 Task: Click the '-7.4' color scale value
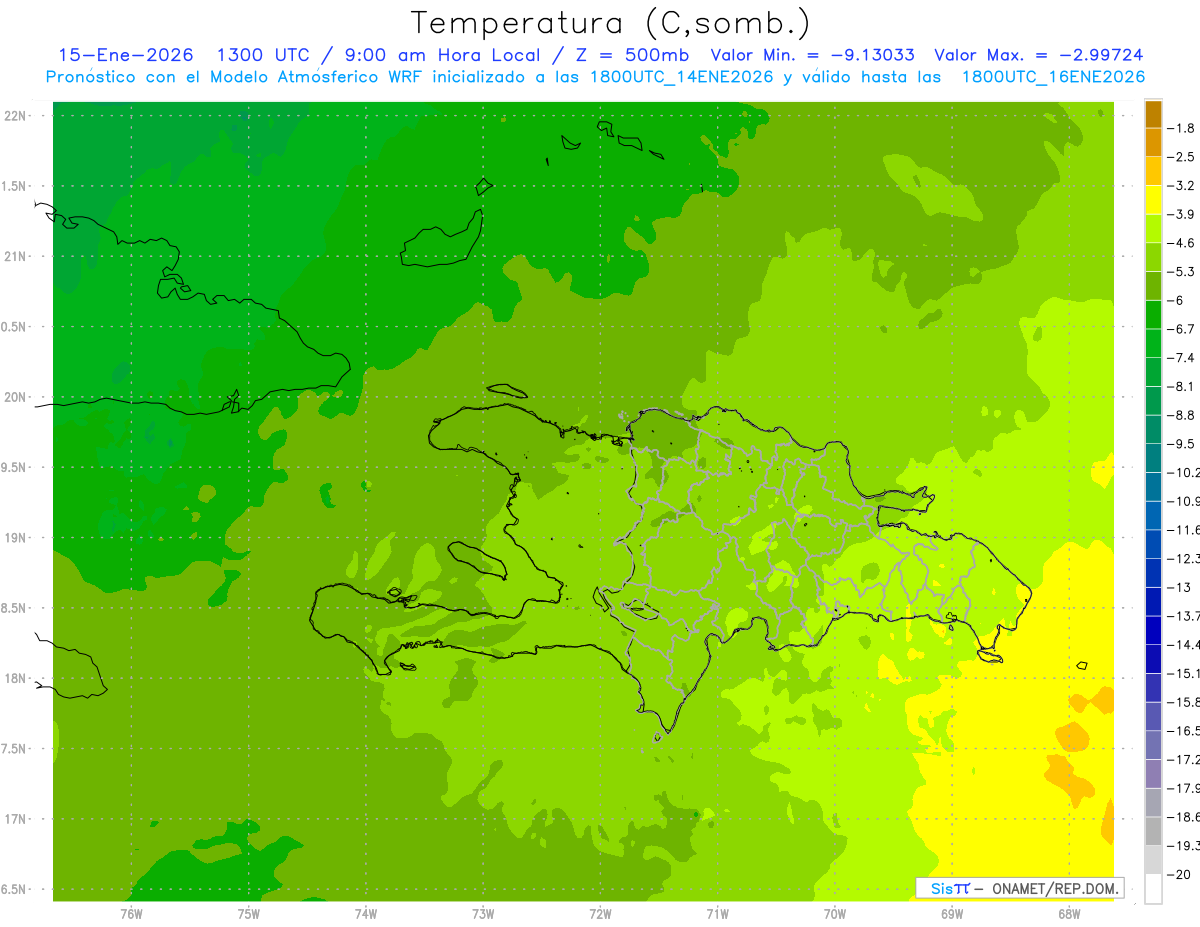click(1182, 357)
